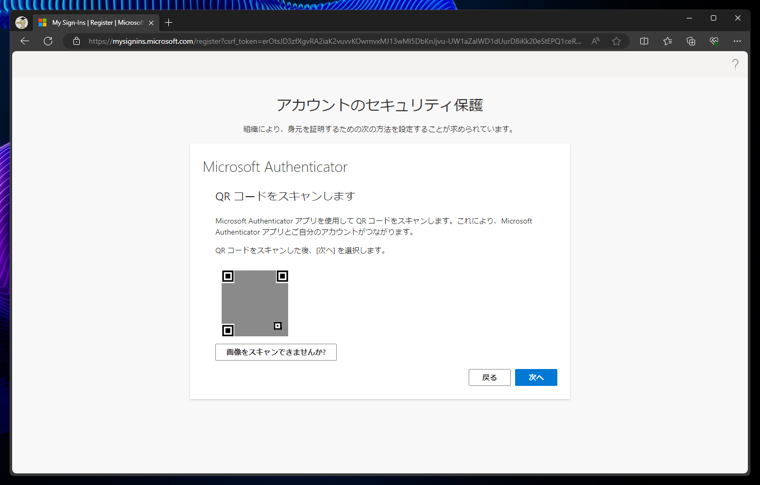Click the アカウントのセキュリティ保護 title

point(380,105)
